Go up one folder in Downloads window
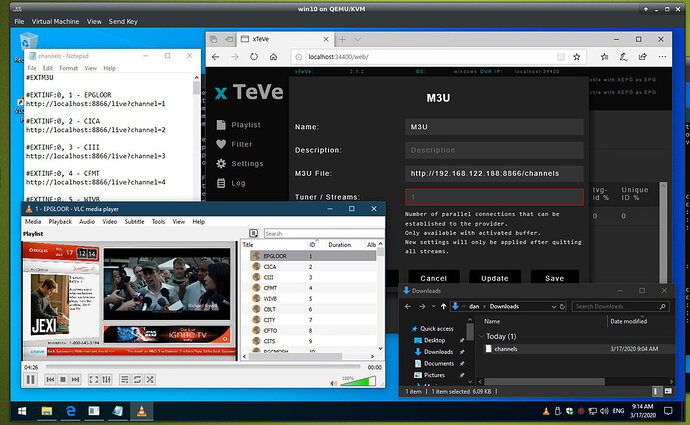This screenshot has height=425, width=690. click(443, 306)
